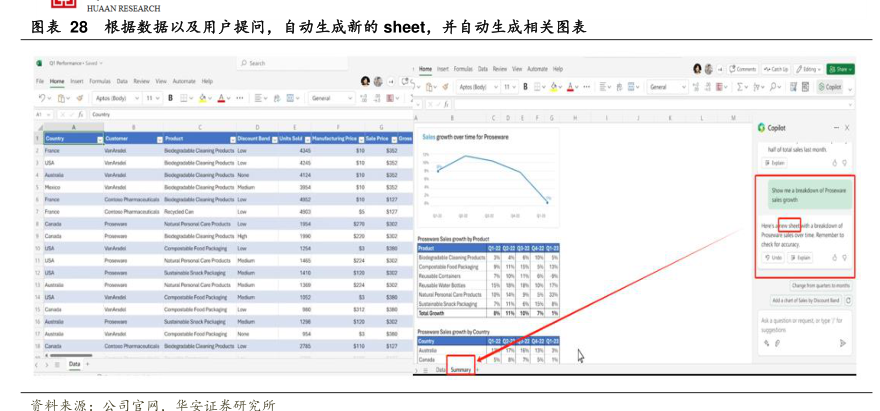880x411 pixels.
Task: Open File menu in left window
Action: click(40, 81)
